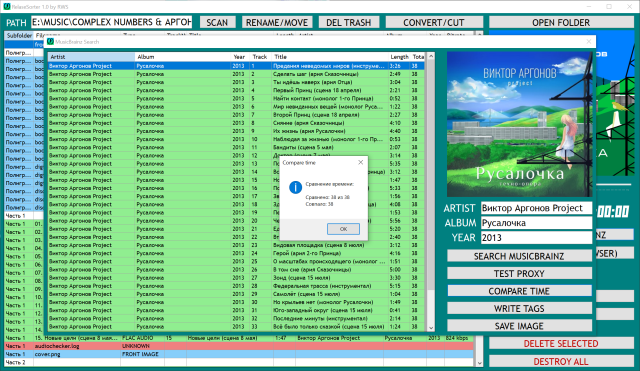640x371 pixels.
Task: Click SEARCH MUSICBRAINZ button
Action: [x=519, y=256]
